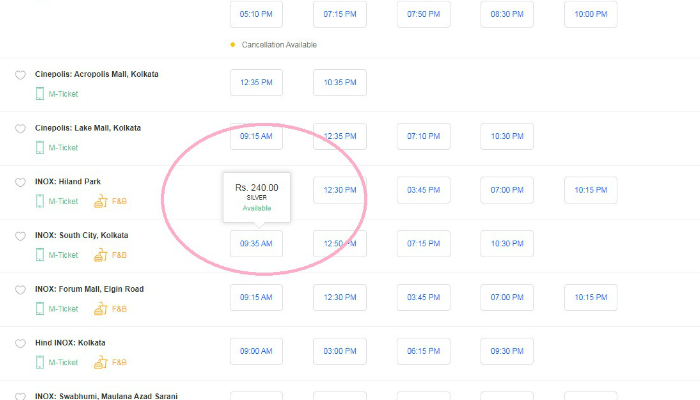Viewport: 700px width, 400px height.
Task: Click F&B food icon under Hind INOX: Kolkata
Action: 100,362
